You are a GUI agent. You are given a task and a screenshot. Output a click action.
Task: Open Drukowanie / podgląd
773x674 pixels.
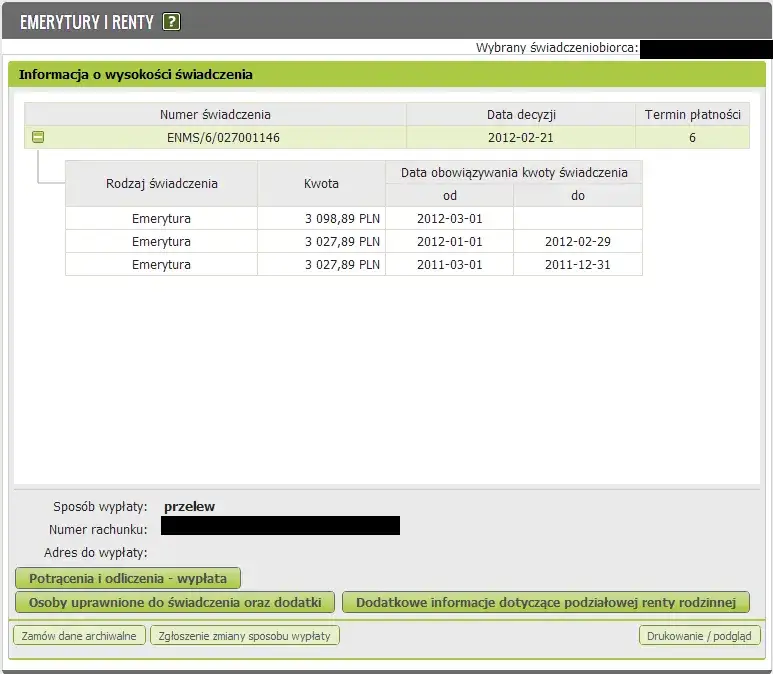pyautogui.click(x=700, y=636)
